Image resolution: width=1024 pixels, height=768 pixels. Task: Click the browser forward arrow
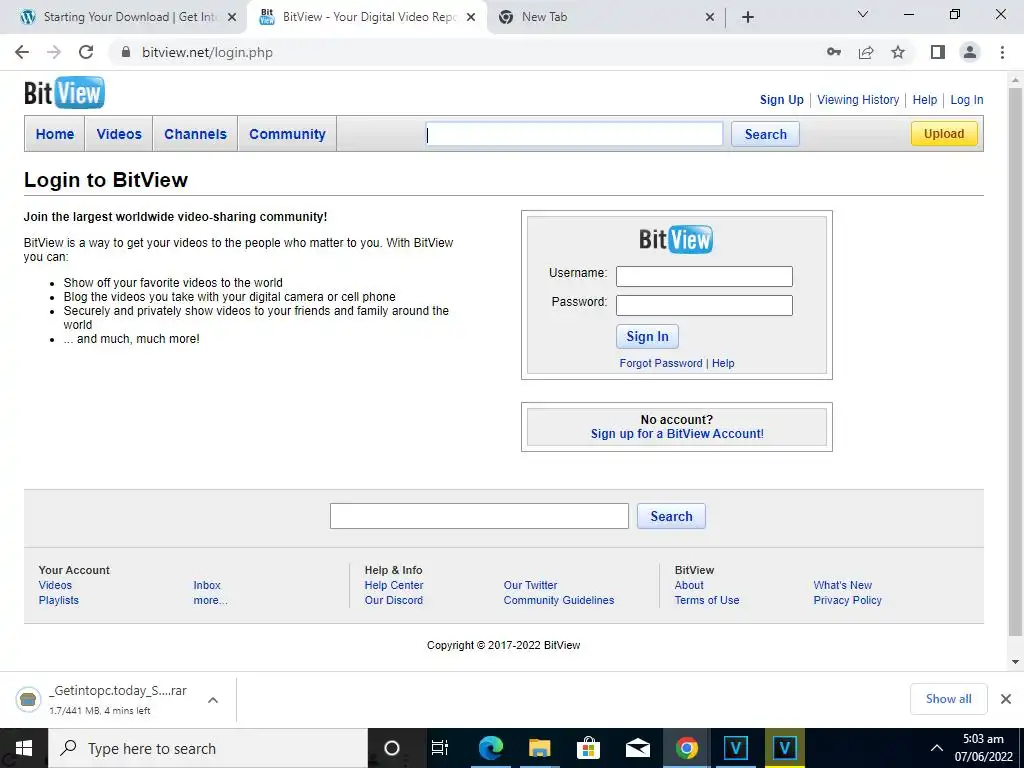pos(54,52)
